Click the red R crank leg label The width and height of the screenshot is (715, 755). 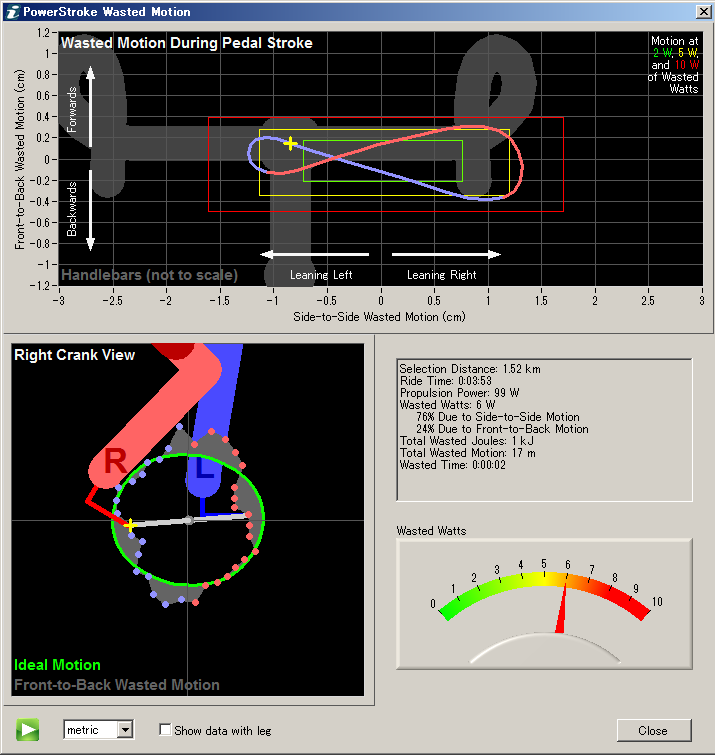pyautogui.click(x=115, y=461)
